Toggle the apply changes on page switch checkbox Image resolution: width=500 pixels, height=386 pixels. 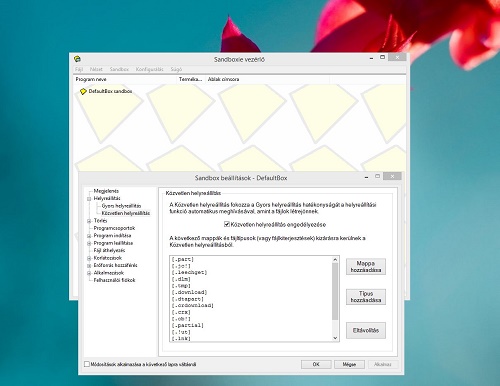coord(87,364)
